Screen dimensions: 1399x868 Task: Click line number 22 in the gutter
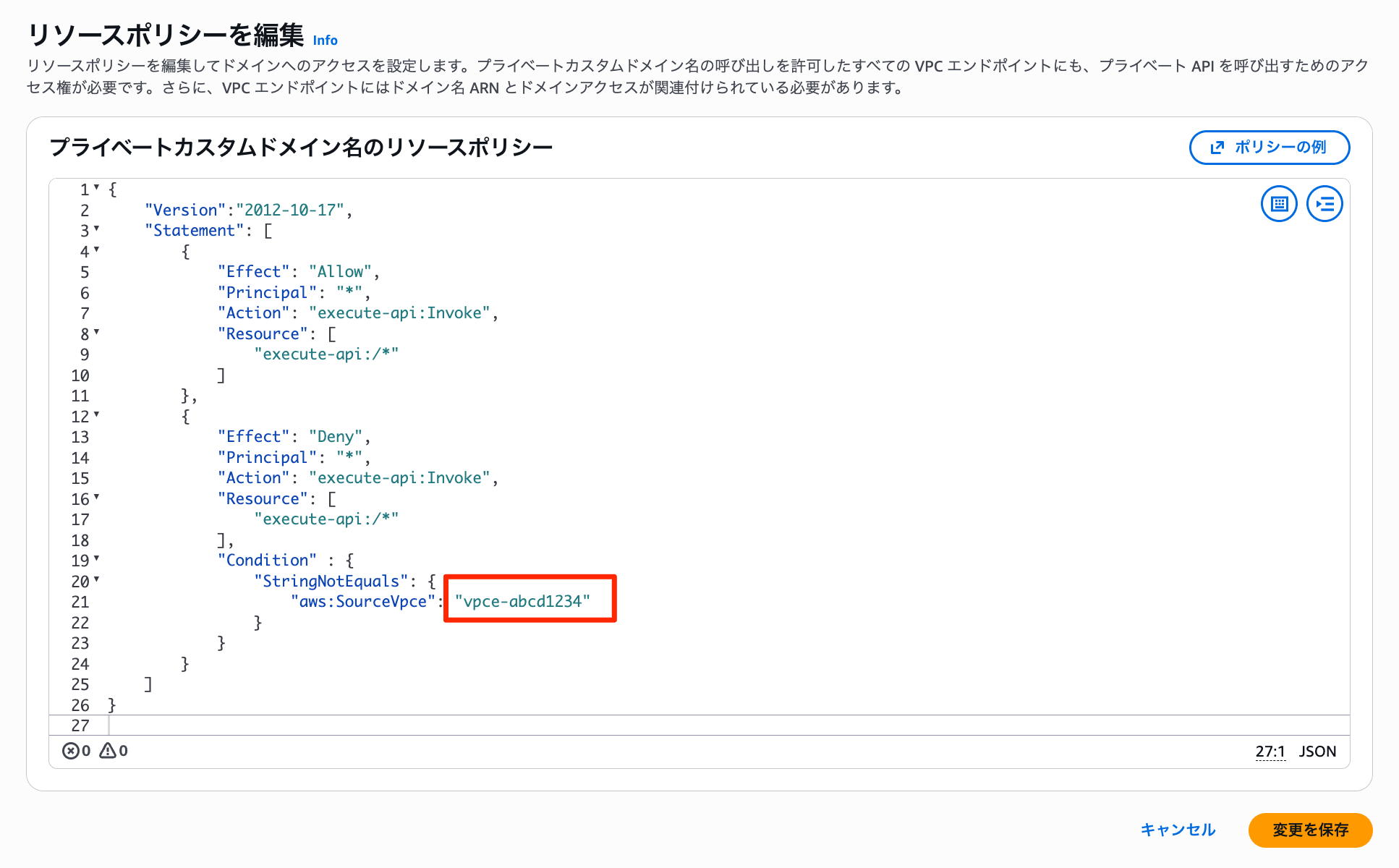(x=80, y=623)
